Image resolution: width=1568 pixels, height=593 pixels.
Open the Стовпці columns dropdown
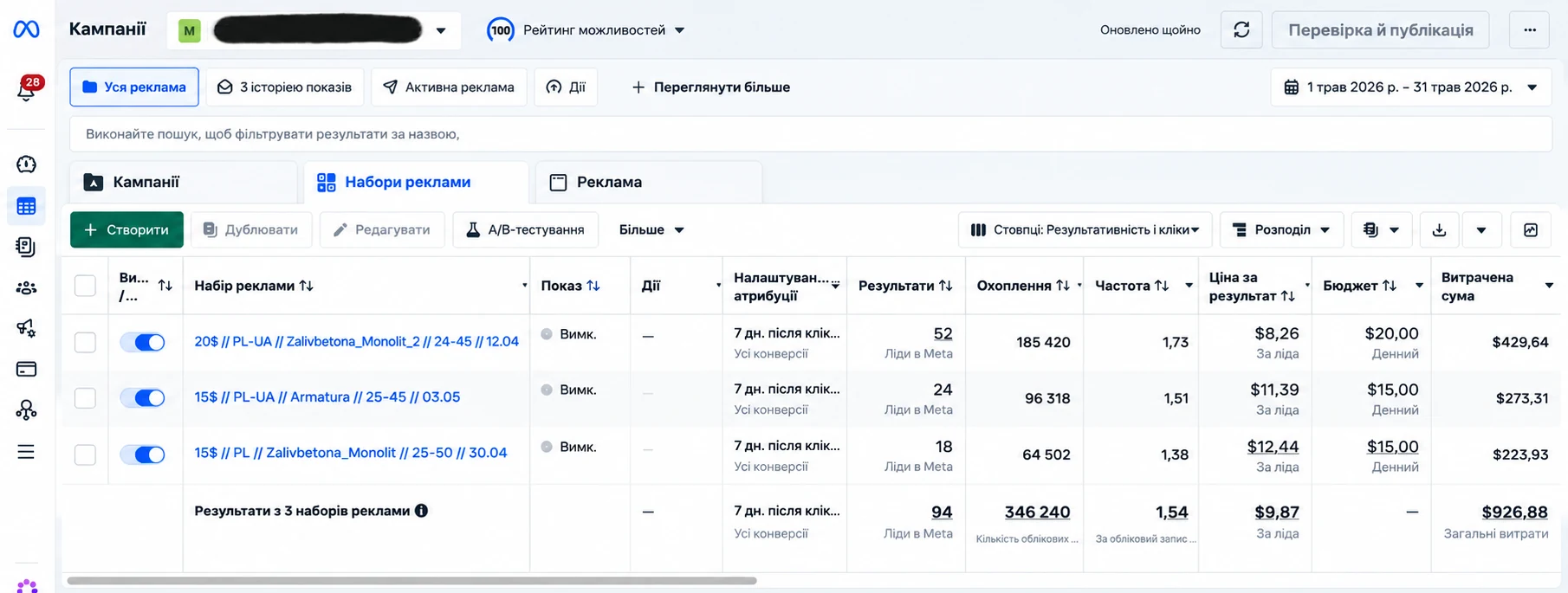[x=1085, y=229]
